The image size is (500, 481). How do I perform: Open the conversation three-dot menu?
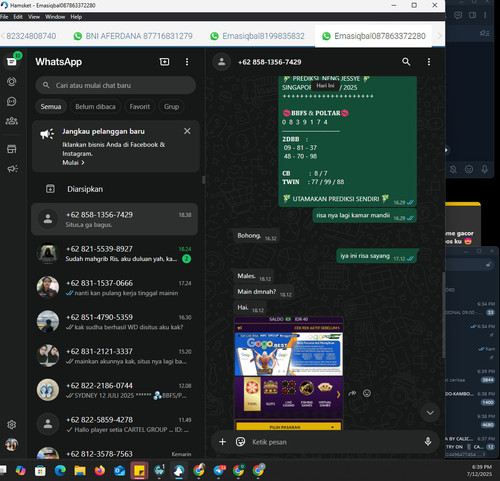pos(429,62)
